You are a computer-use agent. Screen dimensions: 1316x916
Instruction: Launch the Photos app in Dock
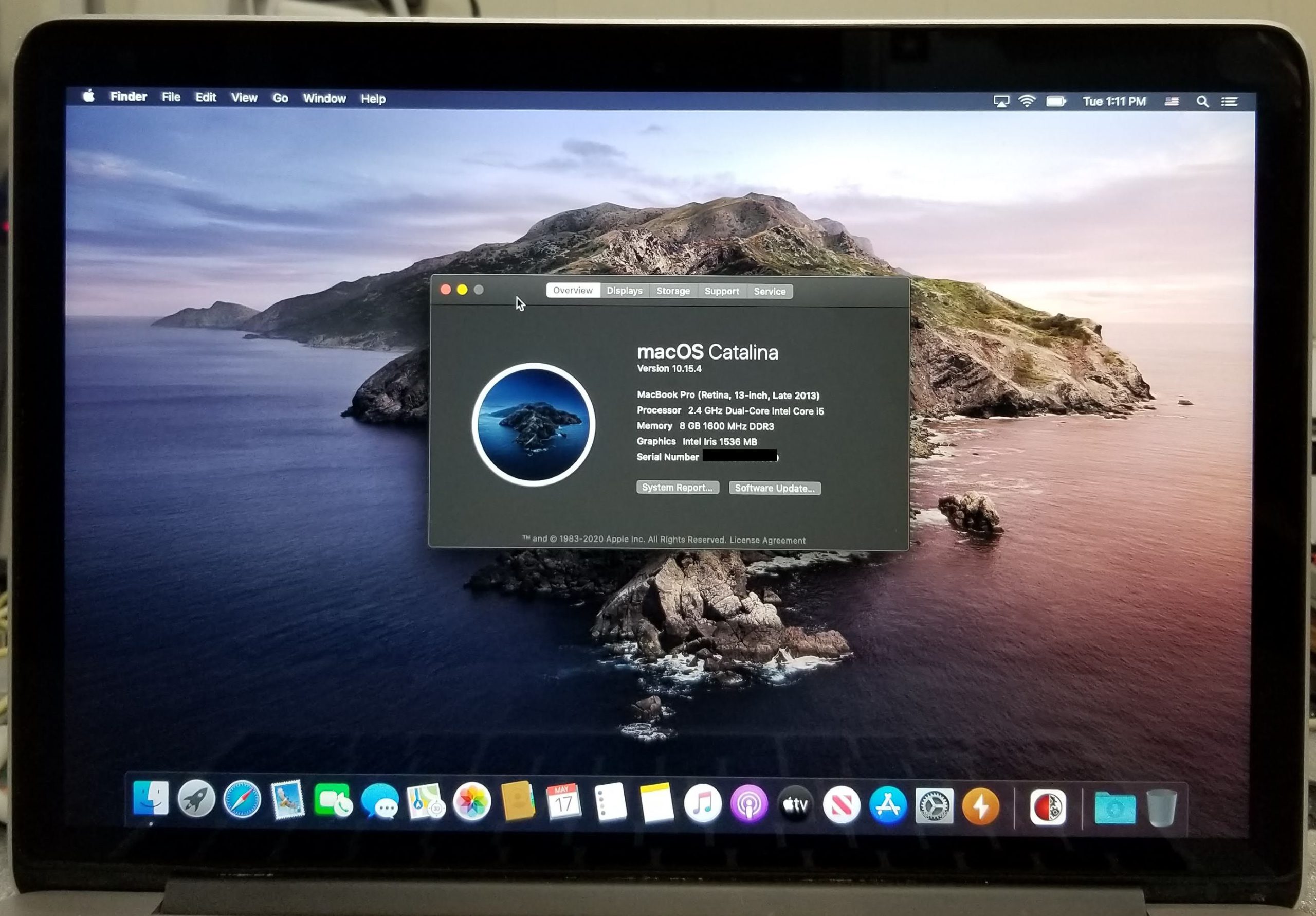pyautogui.click(x=472, y=801)
